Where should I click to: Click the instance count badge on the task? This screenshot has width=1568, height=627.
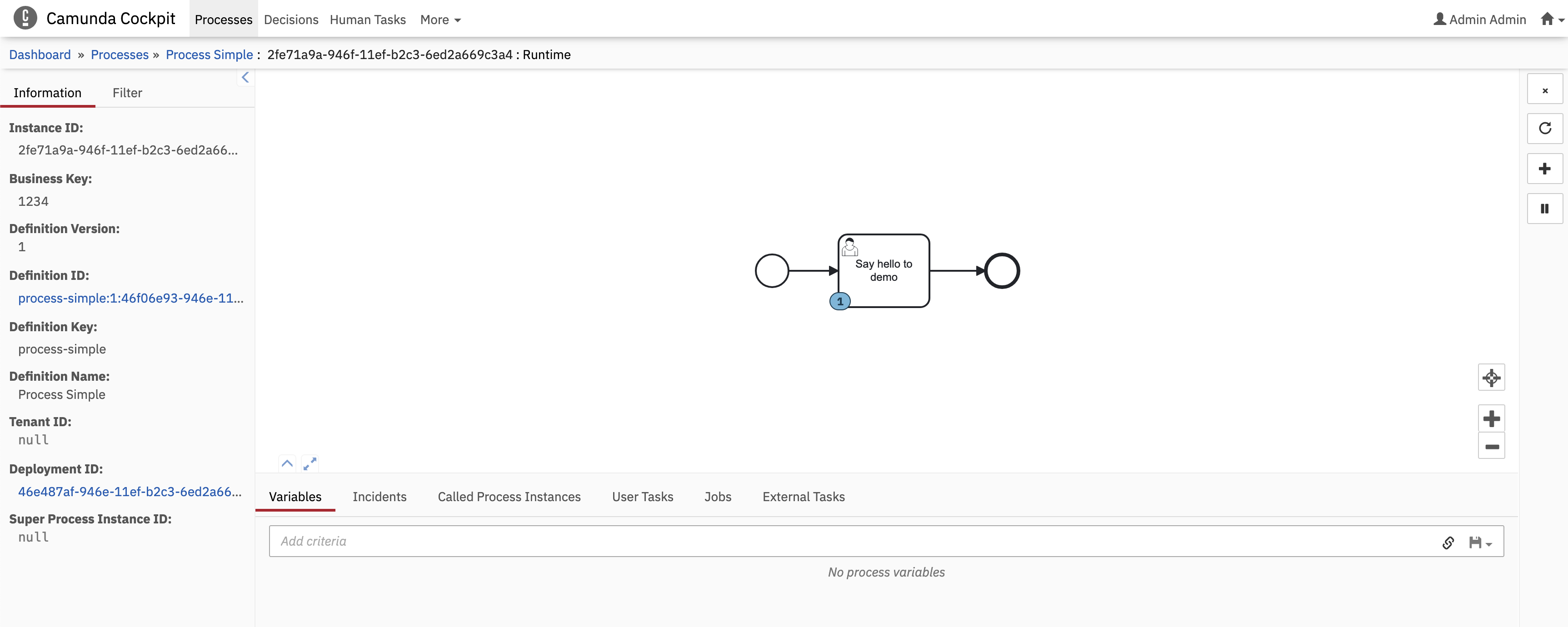tap(840, 301)
